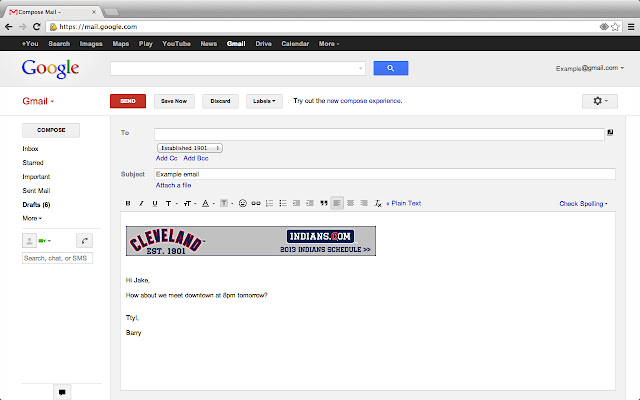Viewport: 640px width, 400px height.
Task: Open the contacts picker icon beside To
Action: tap(610, 132)
